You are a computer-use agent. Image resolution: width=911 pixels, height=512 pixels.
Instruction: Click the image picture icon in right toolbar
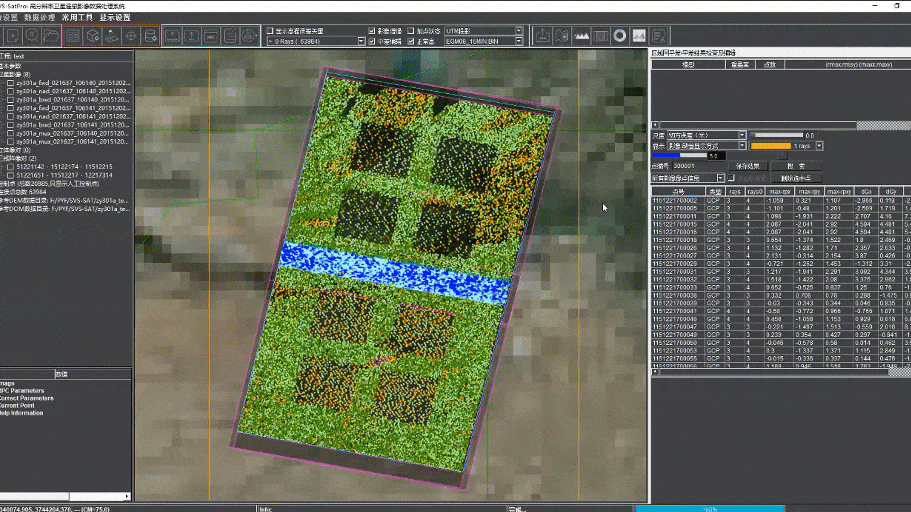pos(639,36)
